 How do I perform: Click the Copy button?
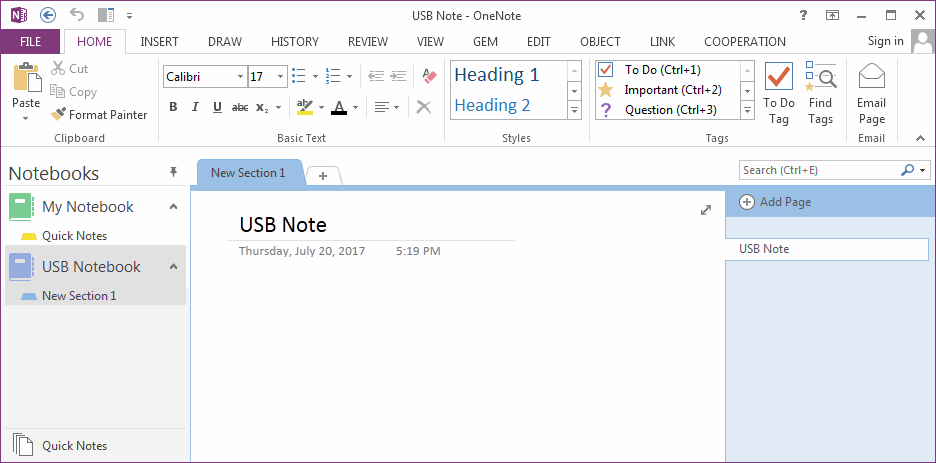(73, 92)
